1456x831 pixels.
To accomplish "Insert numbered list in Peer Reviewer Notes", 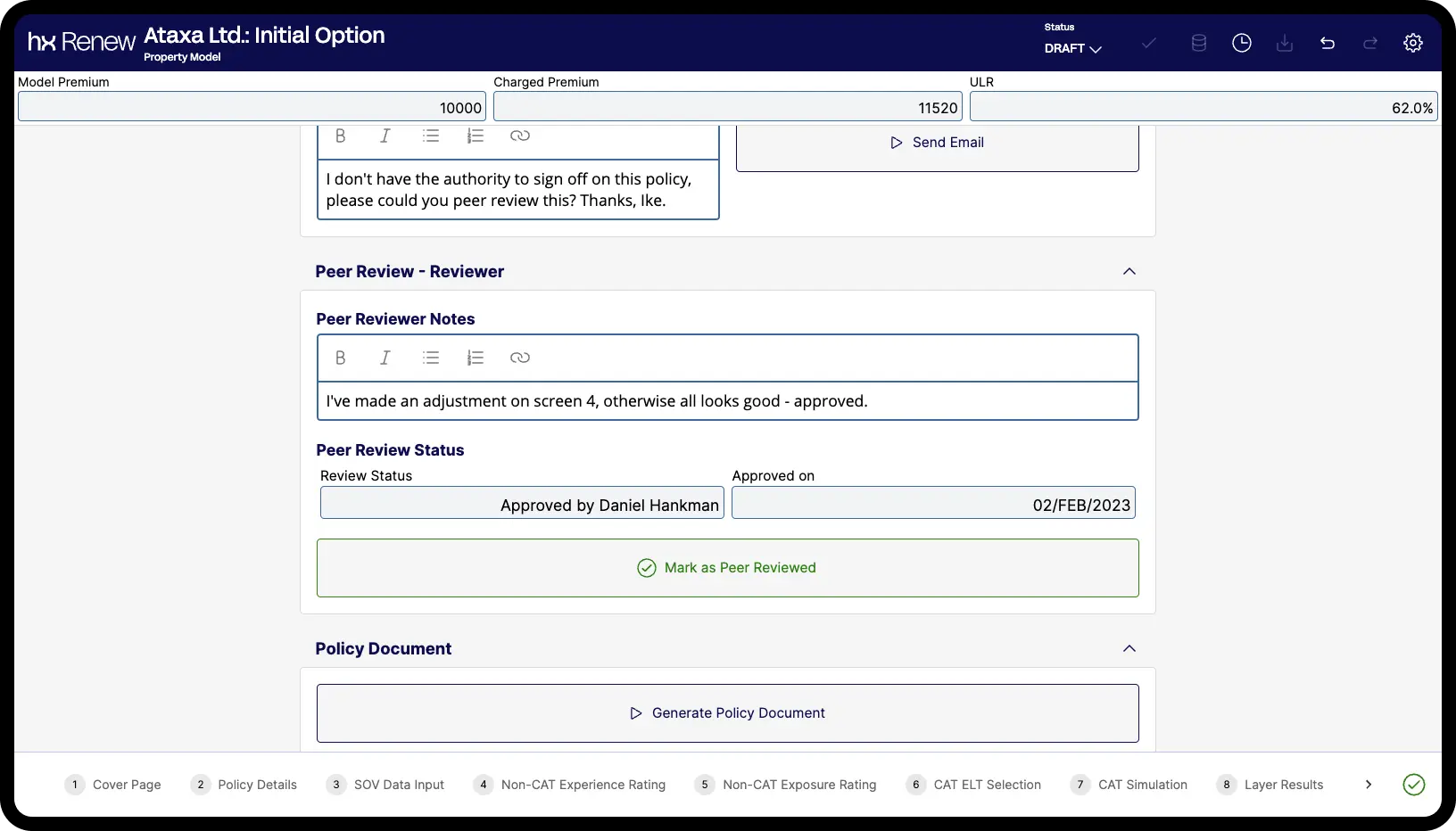I will click(475, 358).
